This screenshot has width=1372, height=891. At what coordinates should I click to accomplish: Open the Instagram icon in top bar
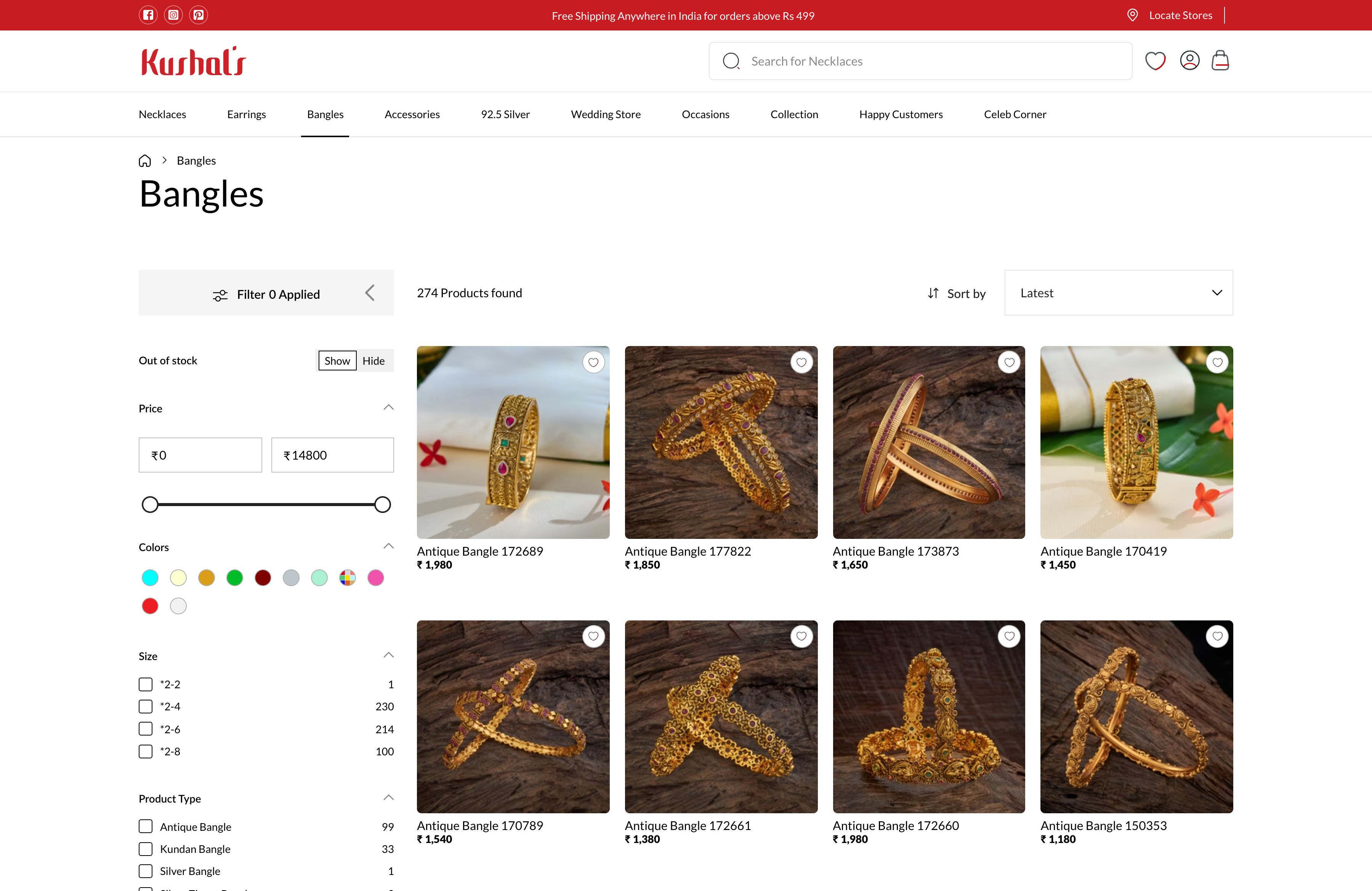[173, 15]
